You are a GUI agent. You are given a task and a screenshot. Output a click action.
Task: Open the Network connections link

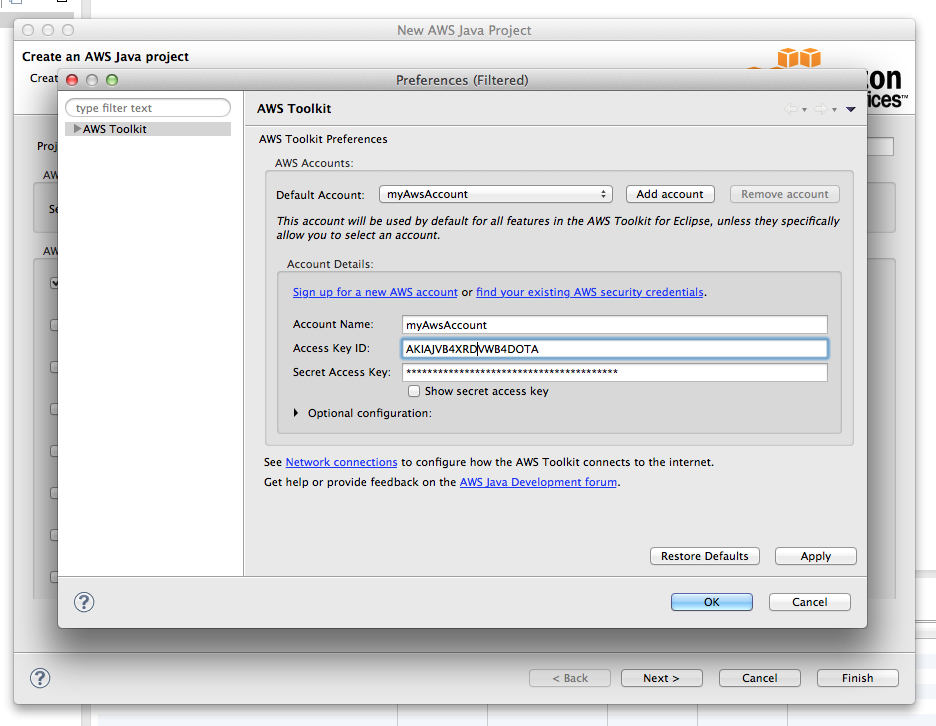341,462
